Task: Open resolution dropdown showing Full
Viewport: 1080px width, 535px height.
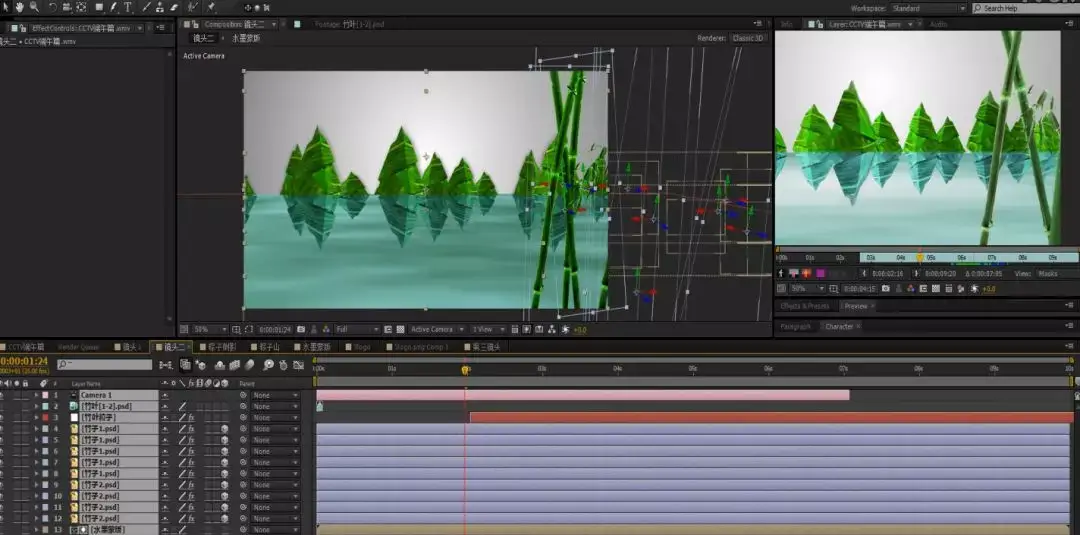Action: (357, 329)
